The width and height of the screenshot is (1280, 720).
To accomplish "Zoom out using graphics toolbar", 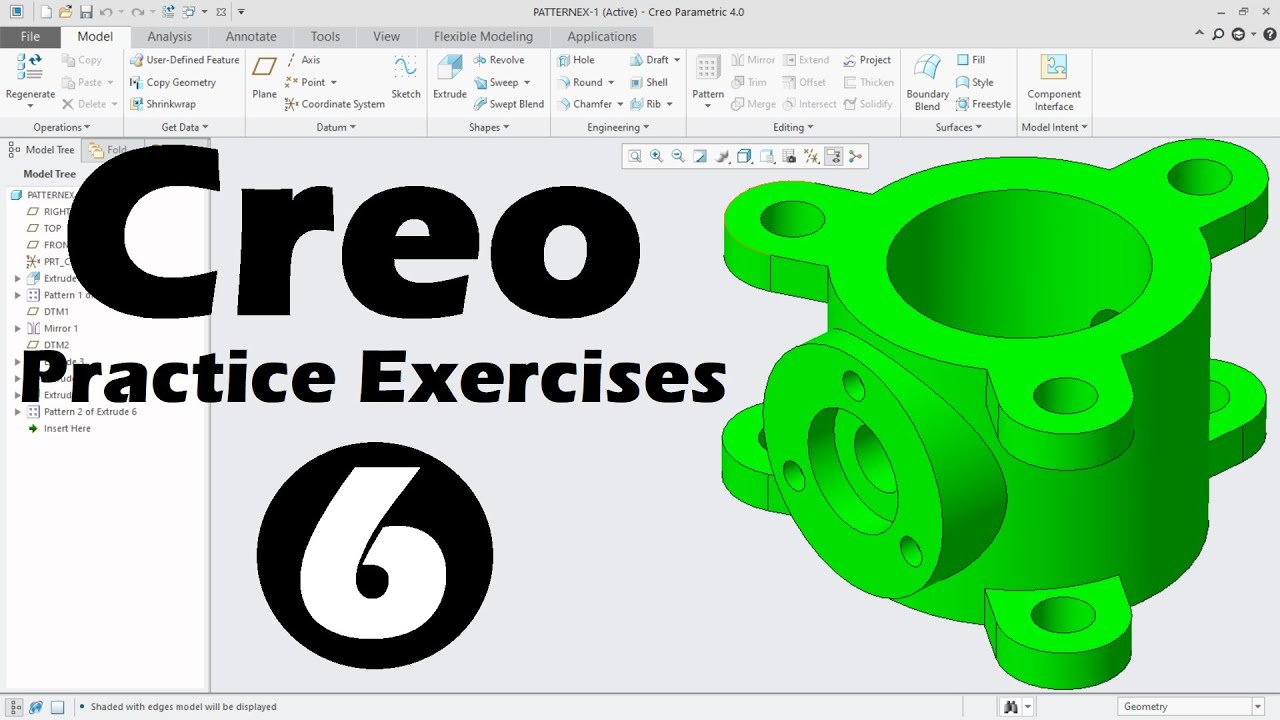I will (x=678, y=156).
